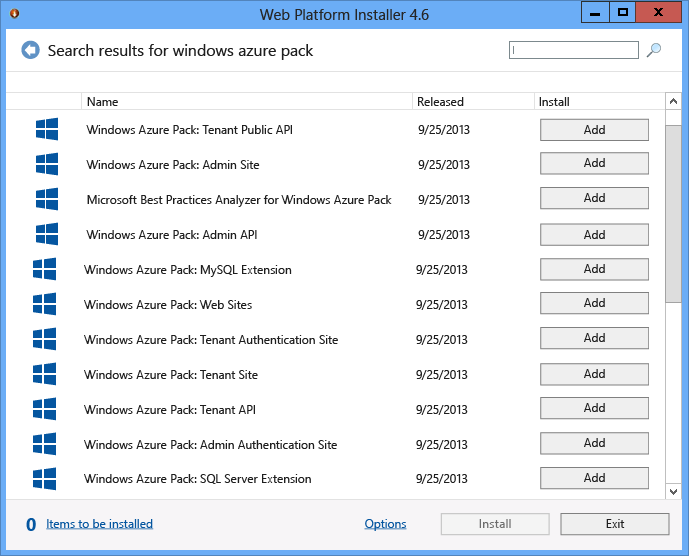Click the 0 items count number
The height and width of the screenshot is (556, 689).
pyautogui.click(x=31, y=524)
